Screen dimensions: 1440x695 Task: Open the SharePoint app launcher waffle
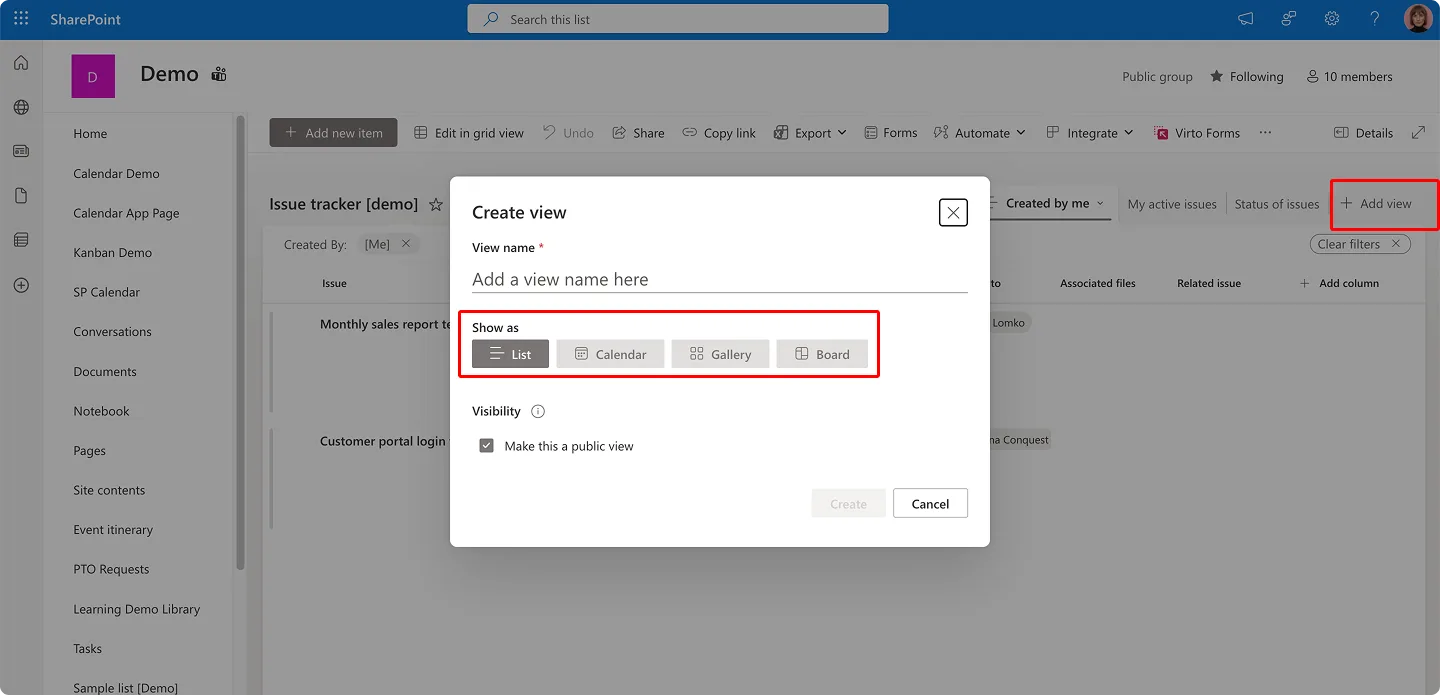pos(20,17)
